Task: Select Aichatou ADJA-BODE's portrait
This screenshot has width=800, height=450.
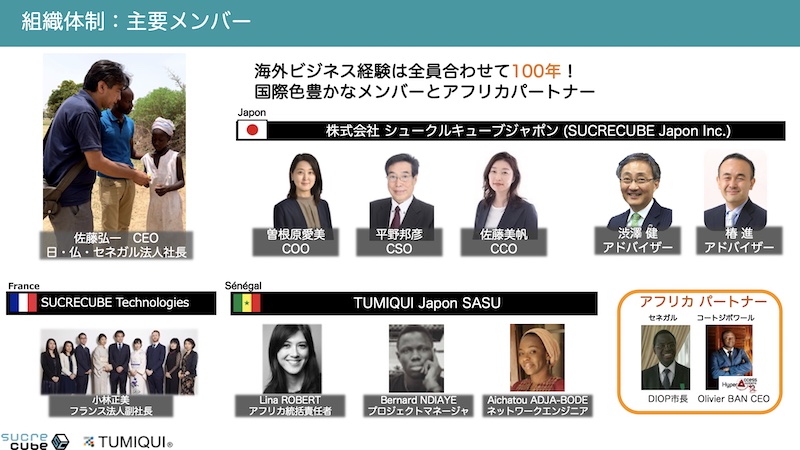Action: (537, 358)
